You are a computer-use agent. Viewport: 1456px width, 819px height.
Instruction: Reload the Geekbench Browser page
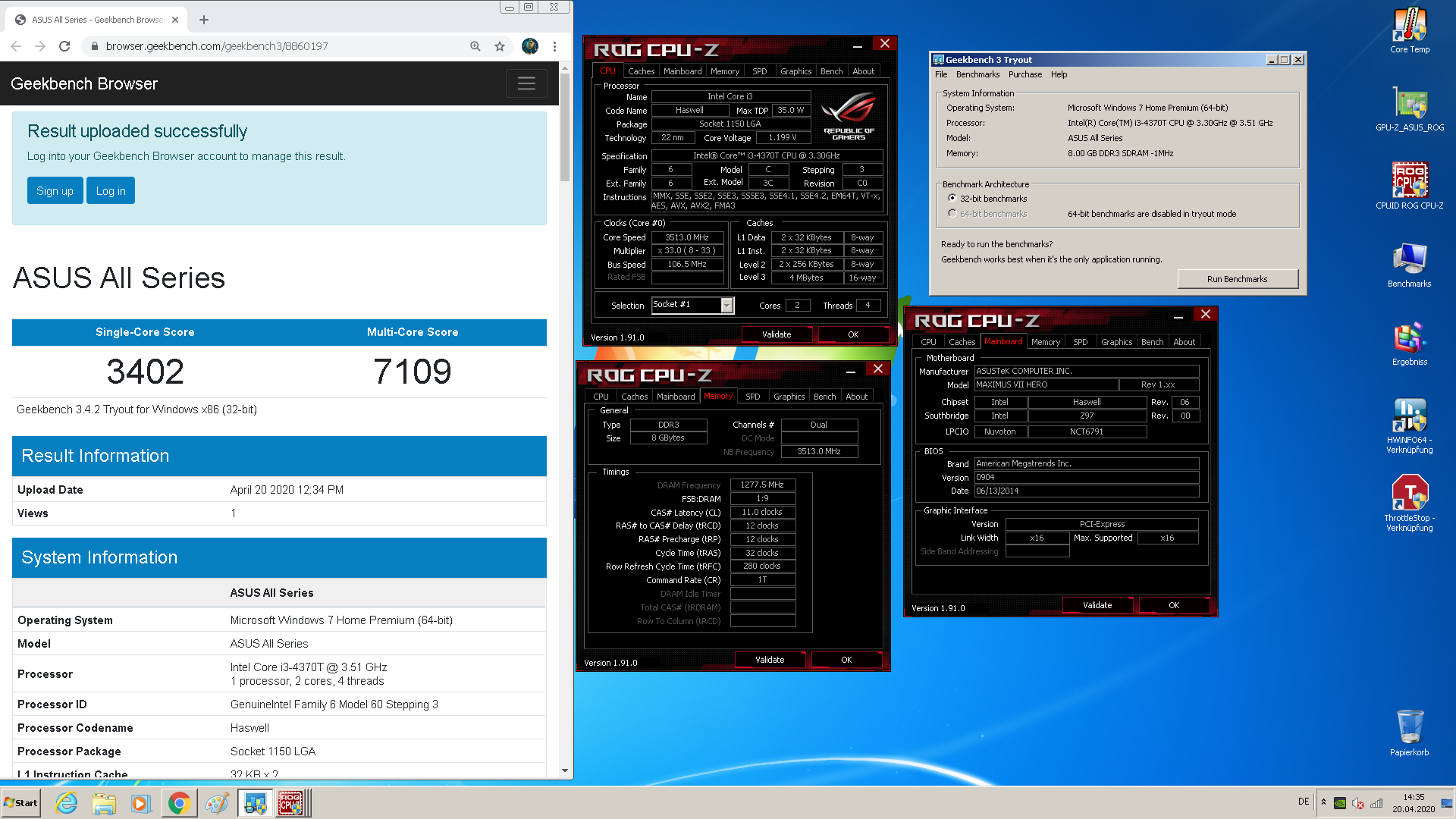coord(64,46)
